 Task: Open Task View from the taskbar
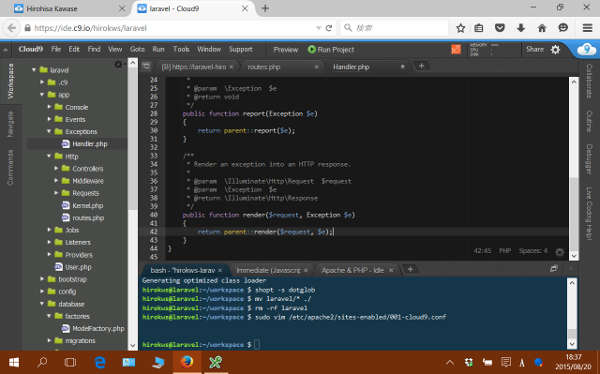(70, 362)
